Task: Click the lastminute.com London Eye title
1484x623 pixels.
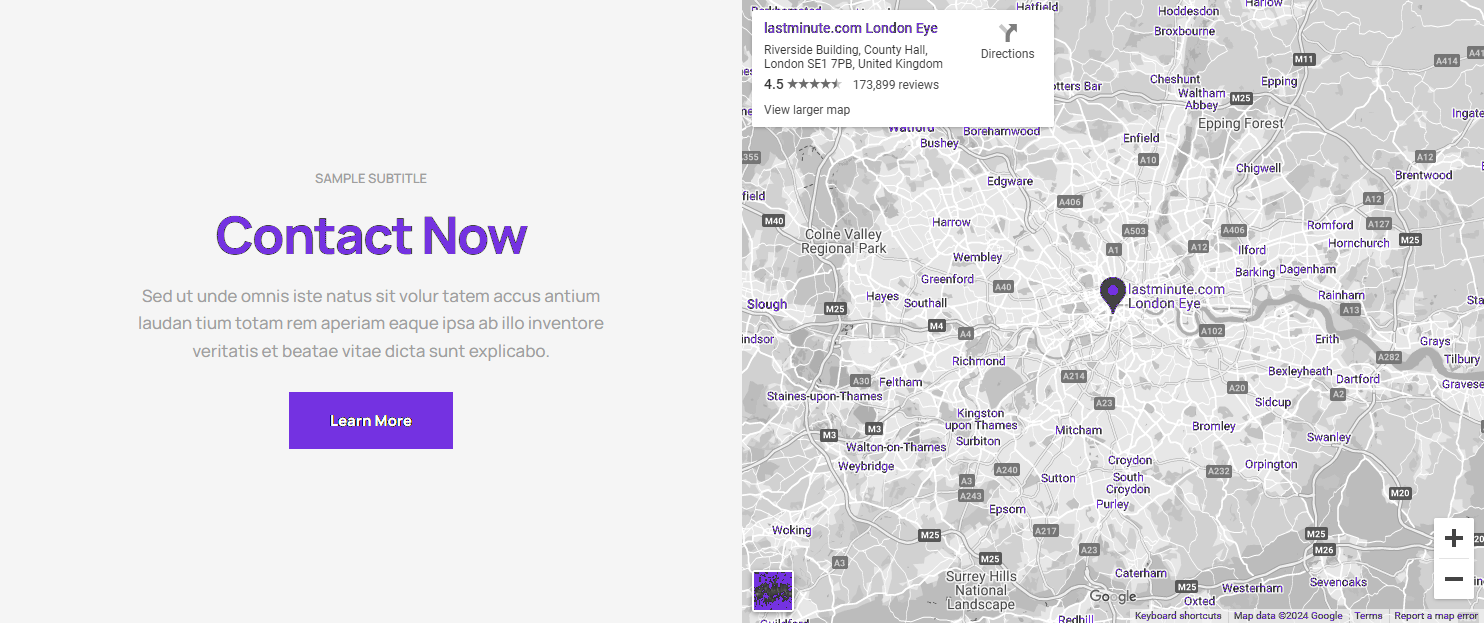Action: point(850,28)
